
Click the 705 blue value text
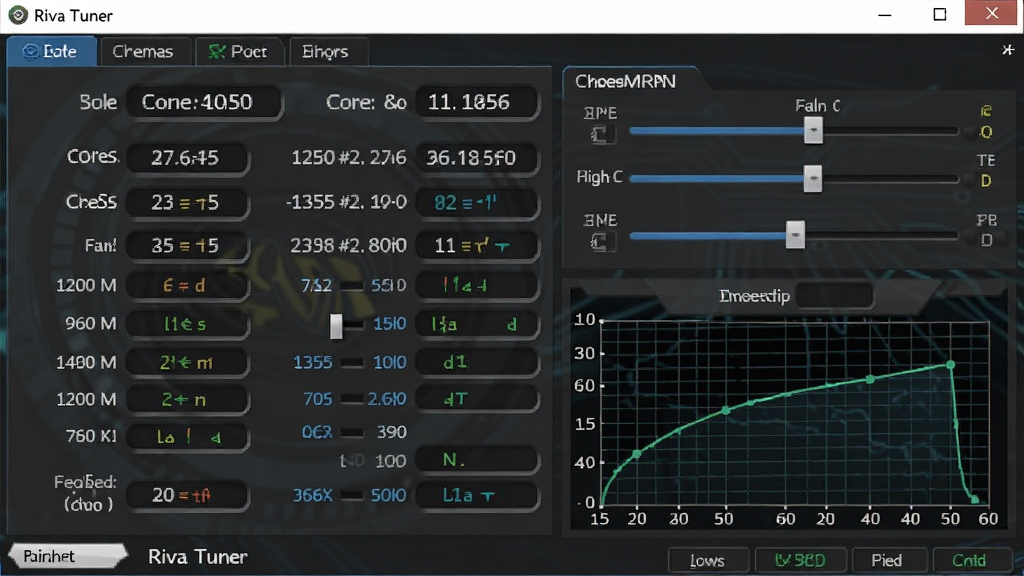[318, 398]
